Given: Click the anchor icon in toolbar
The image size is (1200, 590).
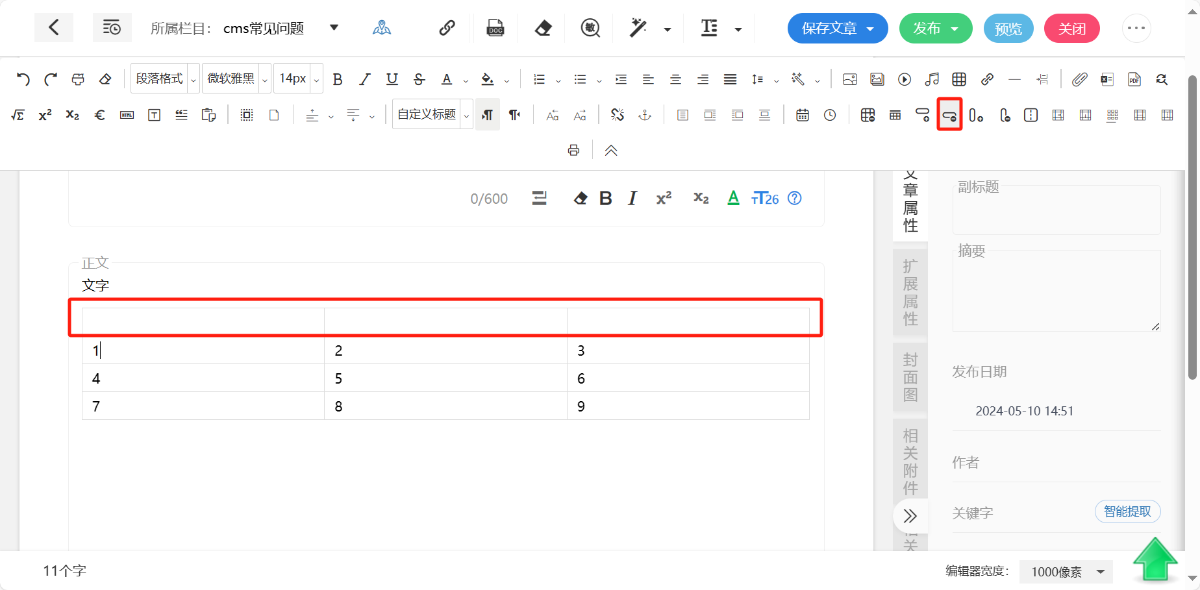Looking at the screenshot, I should (645, 115).
